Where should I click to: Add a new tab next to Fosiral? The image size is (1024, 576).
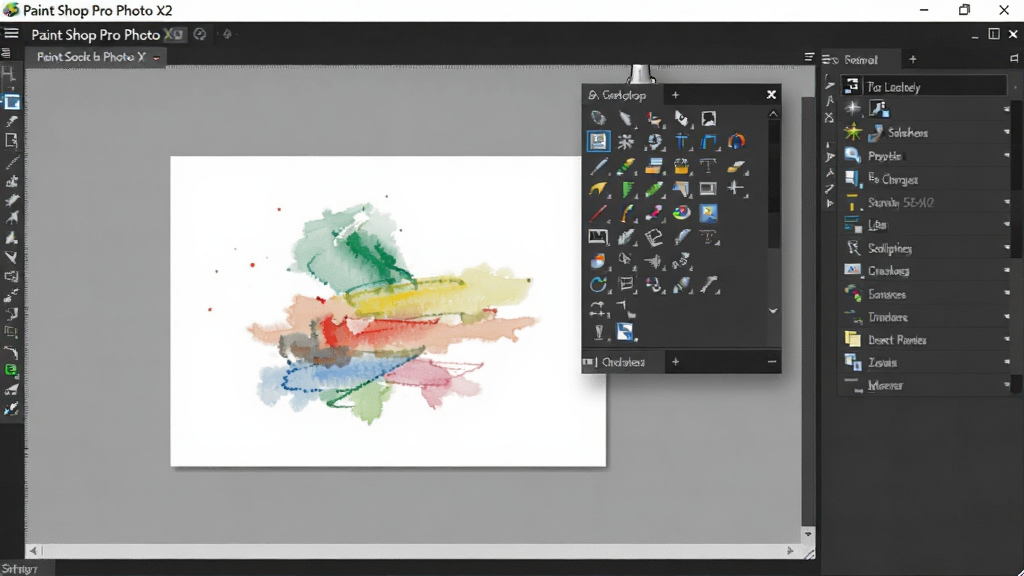click(x=912, y=59)
